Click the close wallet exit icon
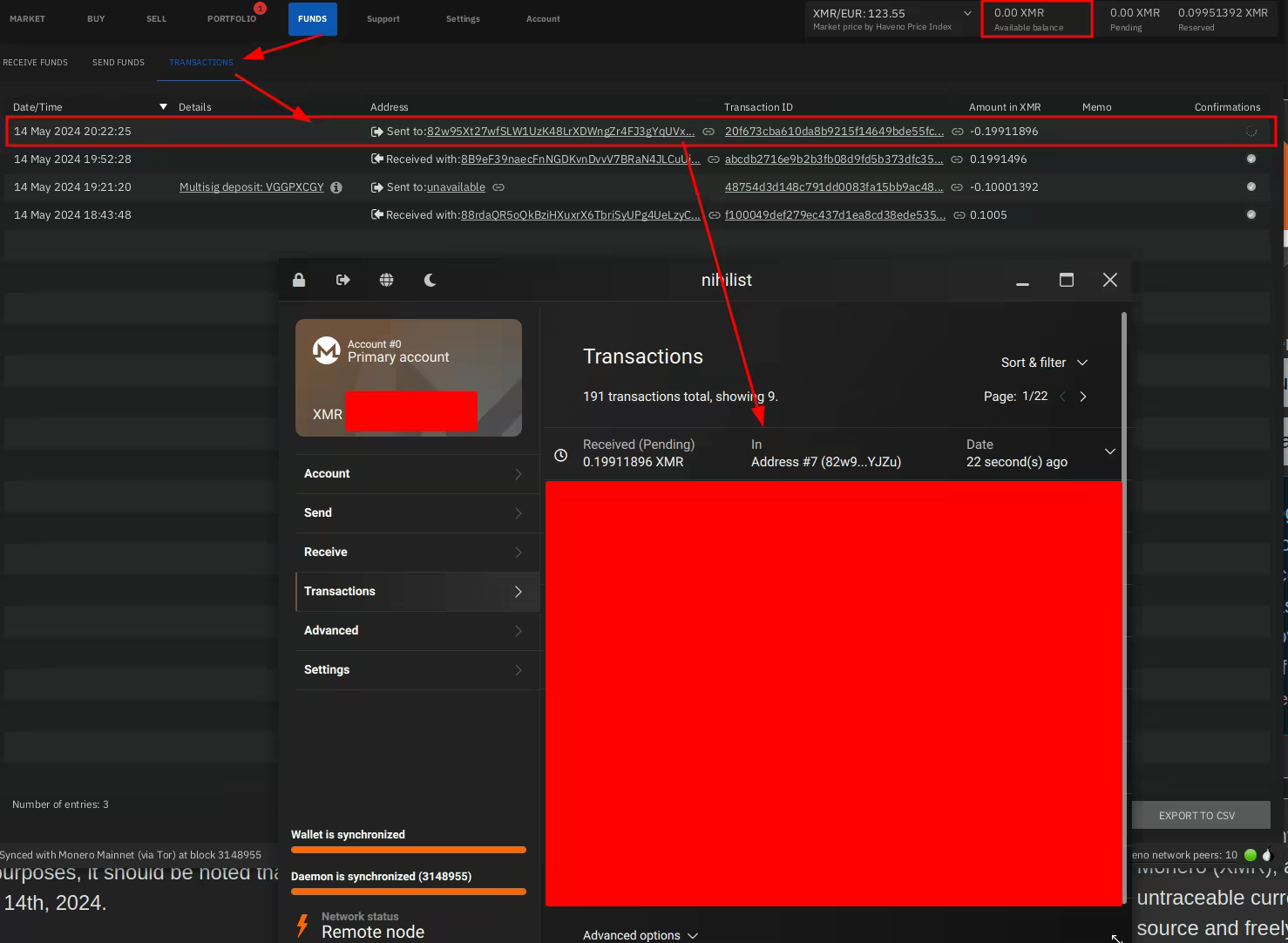Image resolution: width=1288 pixels, height=943 pixels. coord(342,280)
